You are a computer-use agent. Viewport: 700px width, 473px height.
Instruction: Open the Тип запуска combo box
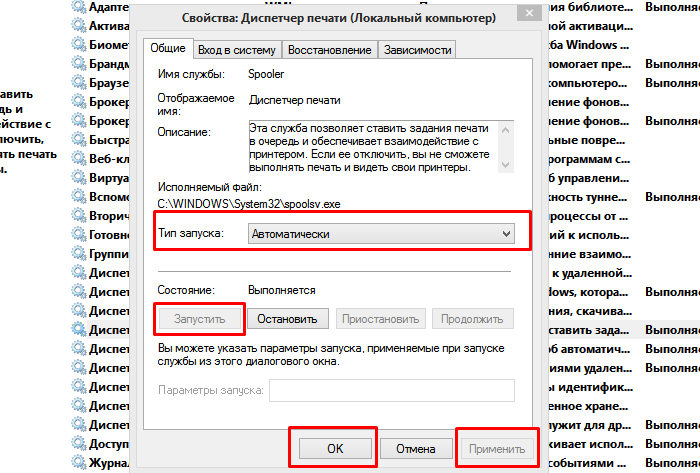381,234
